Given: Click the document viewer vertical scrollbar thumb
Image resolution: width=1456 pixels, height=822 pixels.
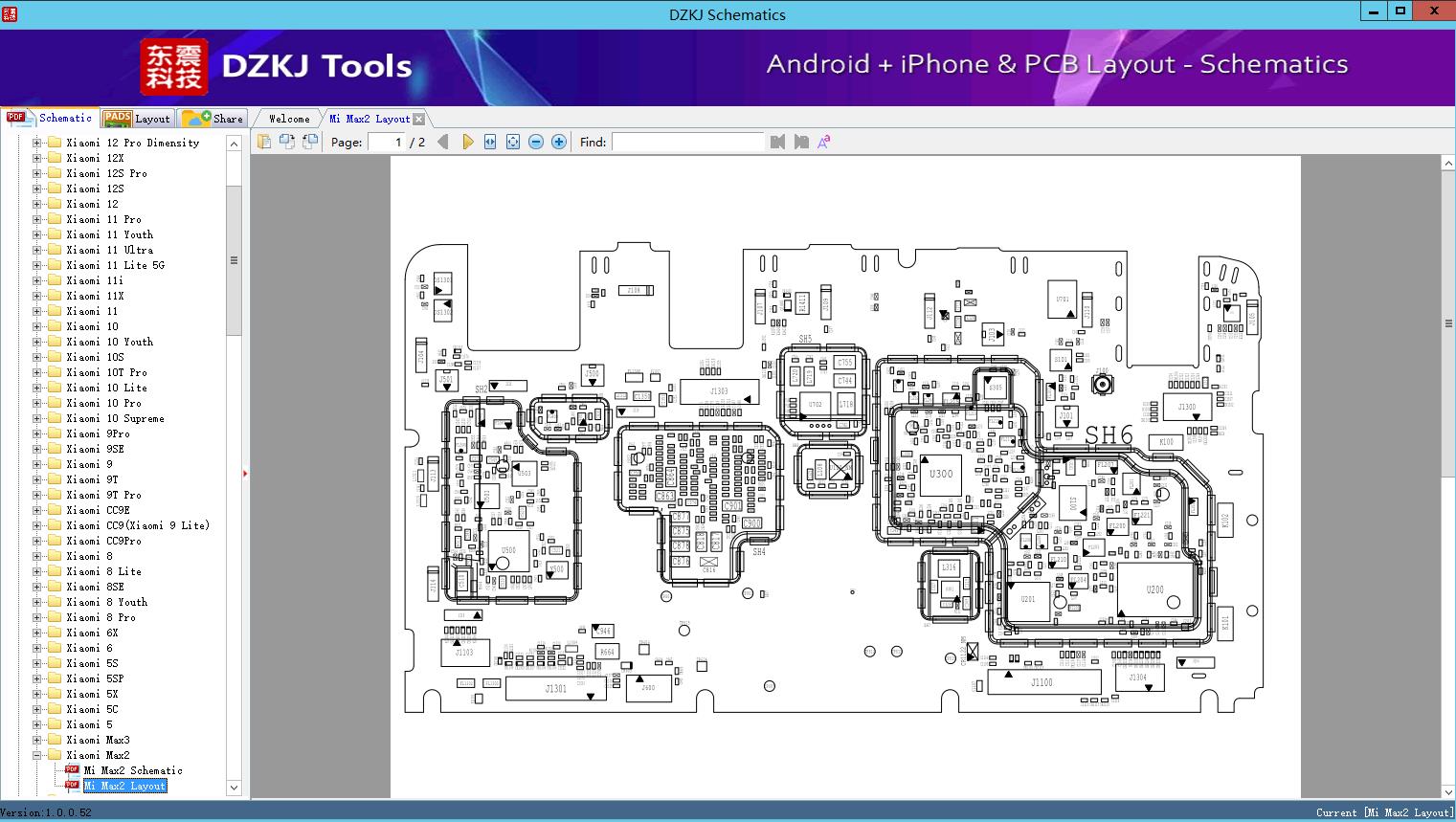Looking at the screenshot, I should (1448, 323).
